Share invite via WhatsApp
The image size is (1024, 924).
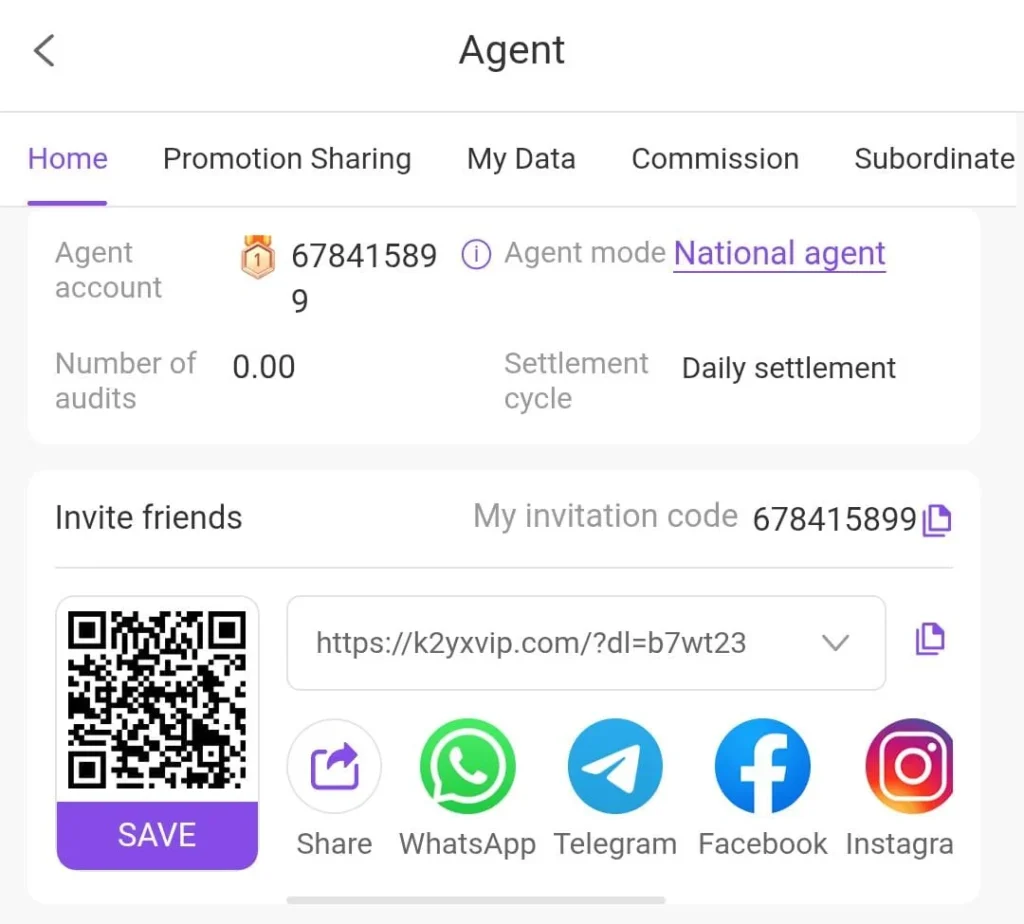468,766
